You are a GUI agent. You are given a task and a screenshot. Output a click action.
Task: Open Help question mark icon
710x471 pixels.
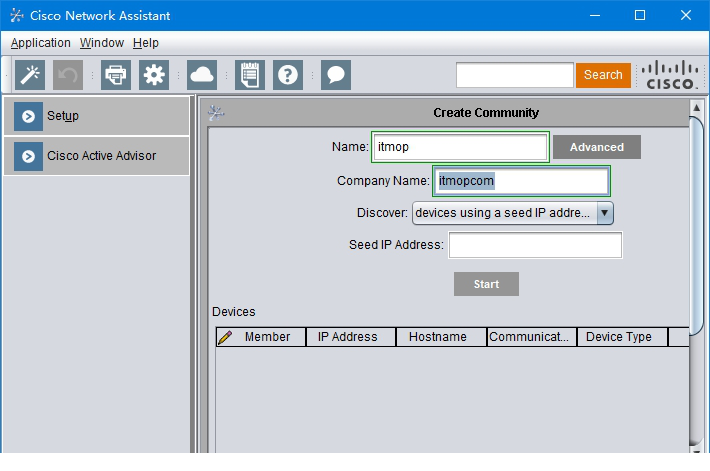pyautogui.click(x=288, y=75)
